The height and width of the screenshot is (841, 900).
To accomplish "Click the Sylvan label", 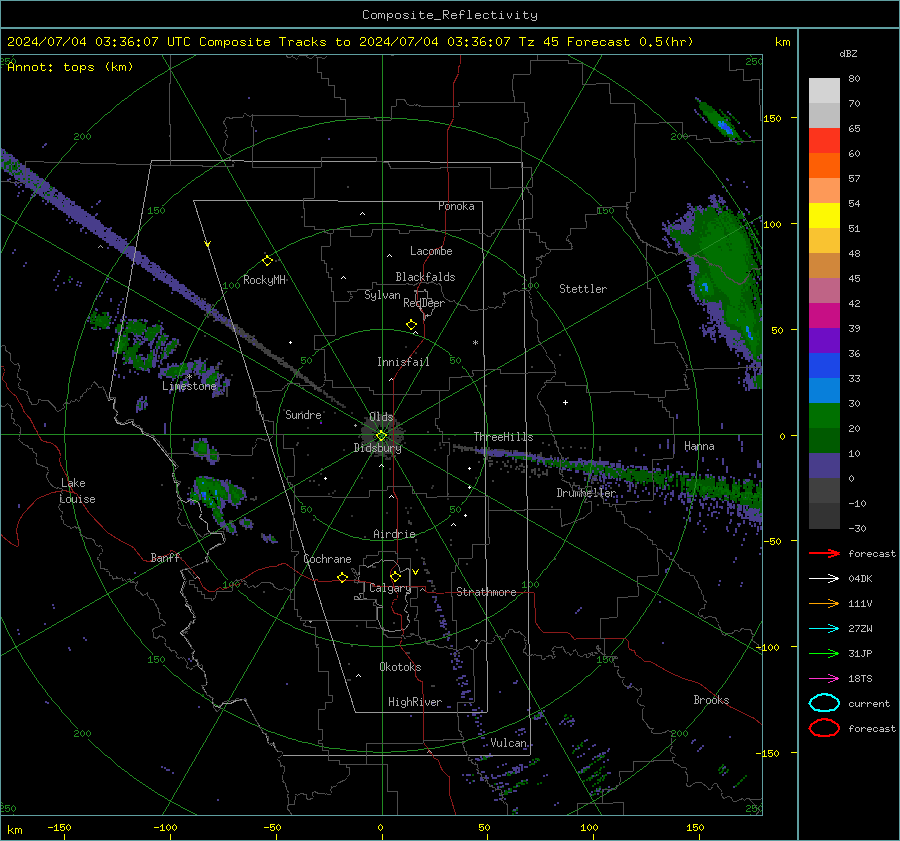I will point(382,295).
